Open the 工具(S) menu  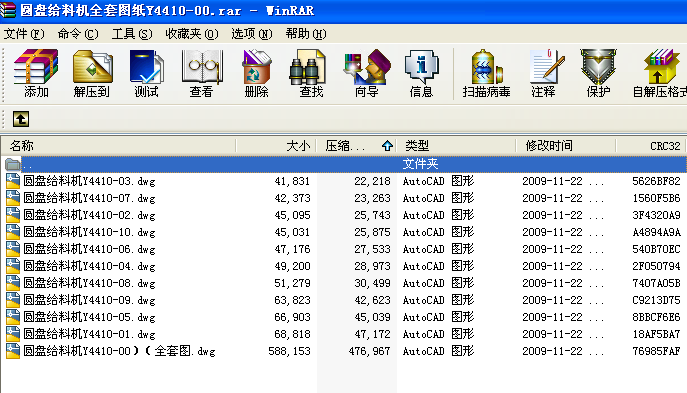(132, 34)
